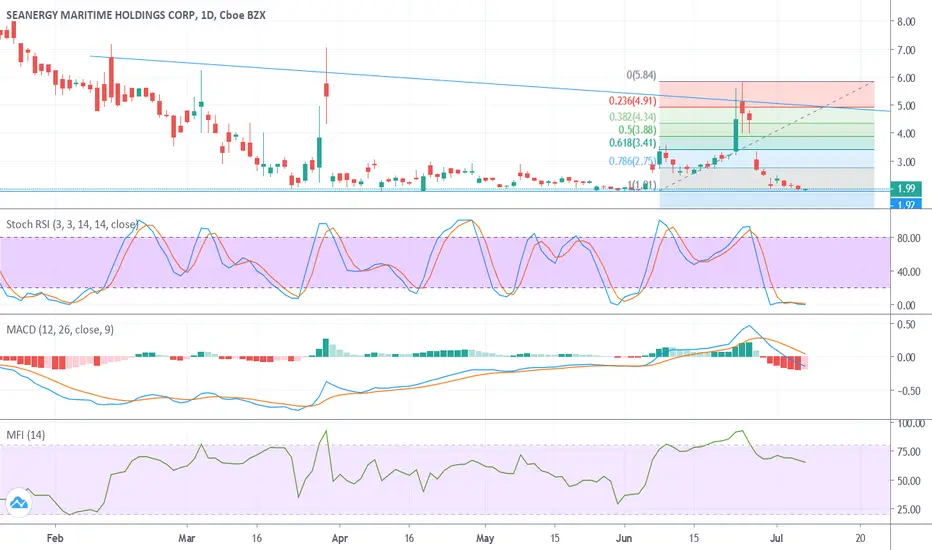
Task: Click the Jul date label on time axis
Action: click(776, 538)
